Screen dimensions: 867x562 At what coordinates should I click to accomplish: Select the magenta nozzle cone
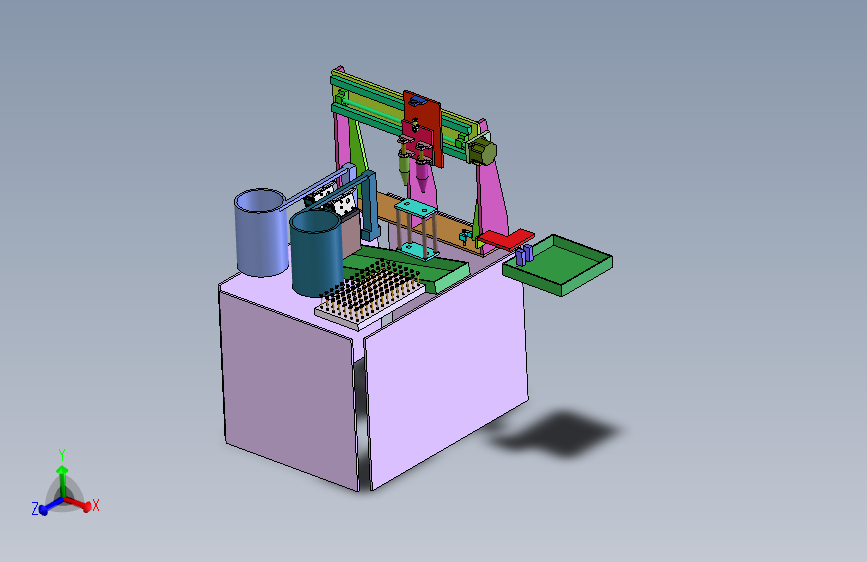coord(422,175)
